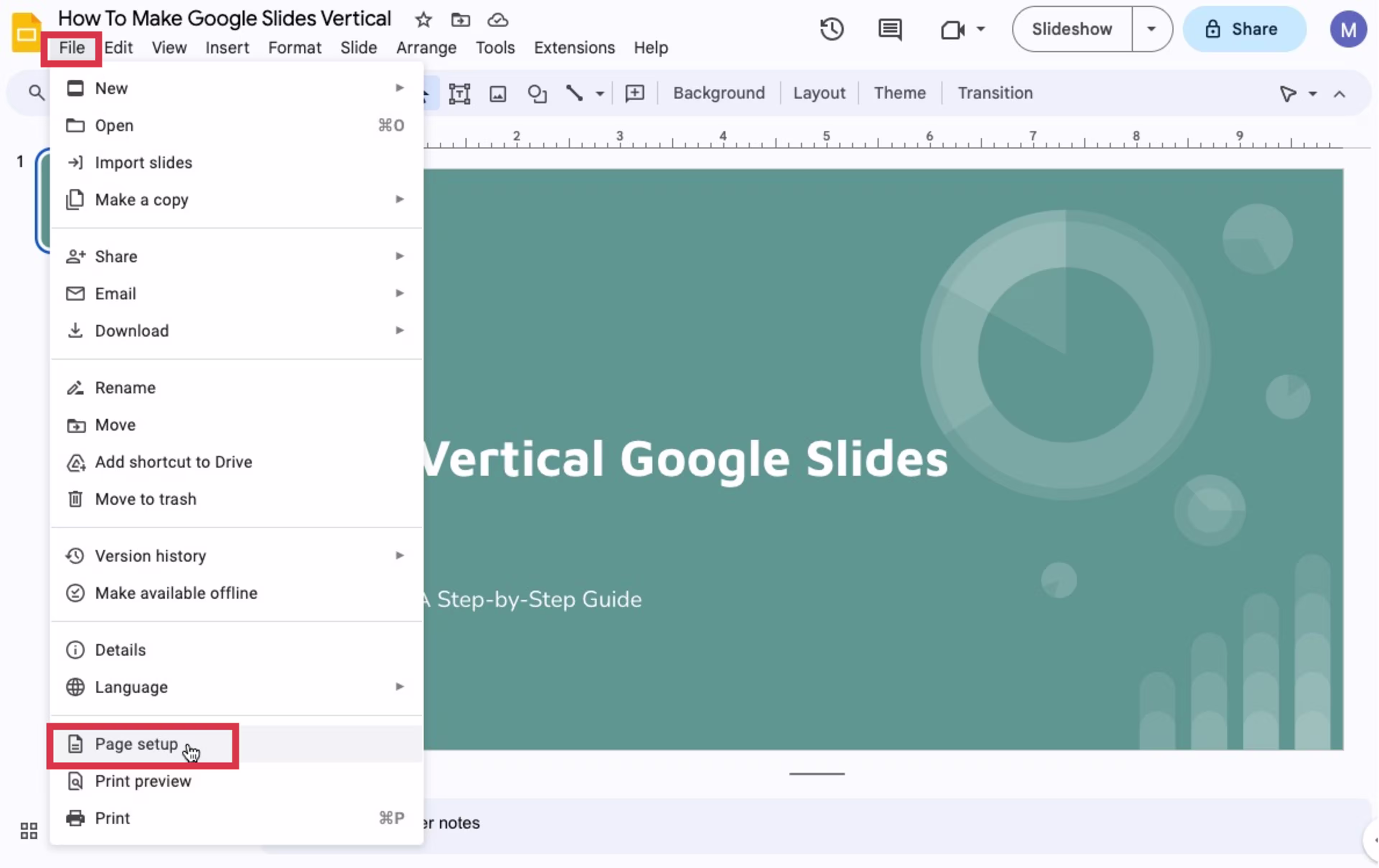Open the Layout options
Screen dimensions: 1379x868
(819, 93)
